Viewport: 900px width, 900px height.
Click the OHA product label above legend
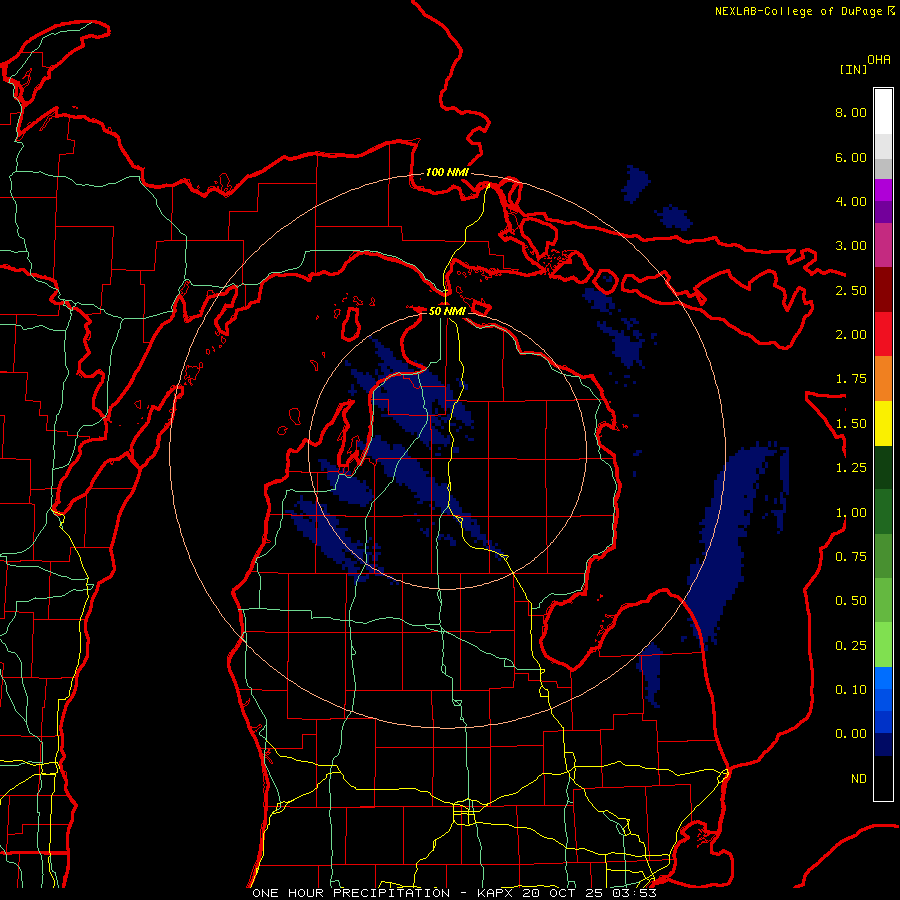[x=878, y=60]
